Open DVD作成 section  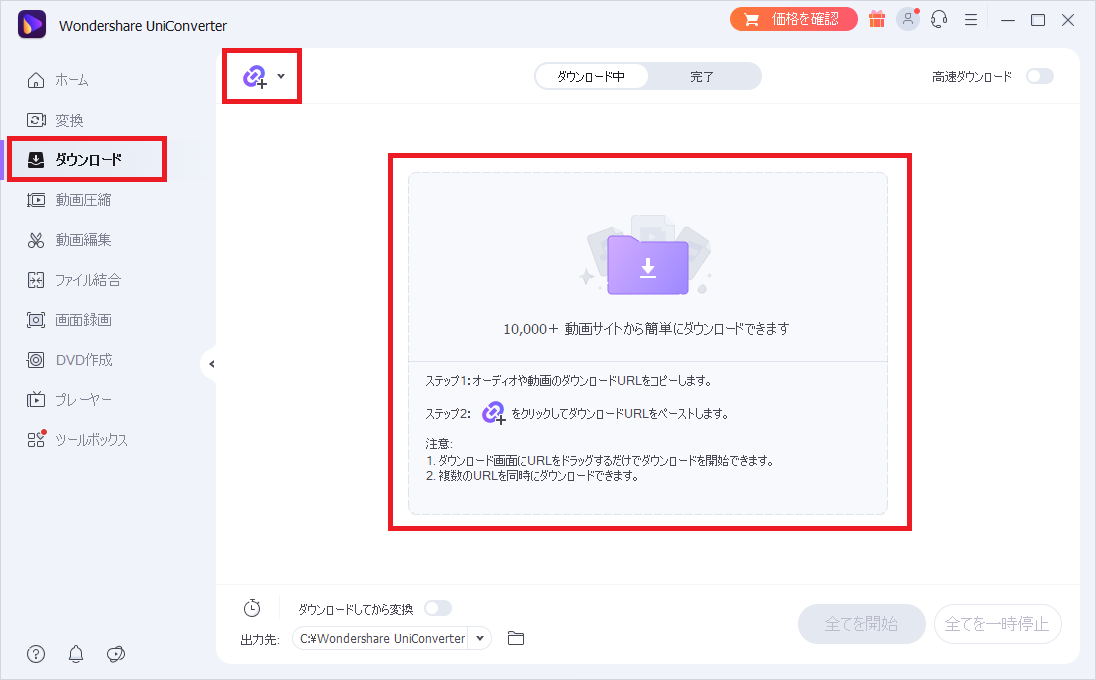[84, 360]
